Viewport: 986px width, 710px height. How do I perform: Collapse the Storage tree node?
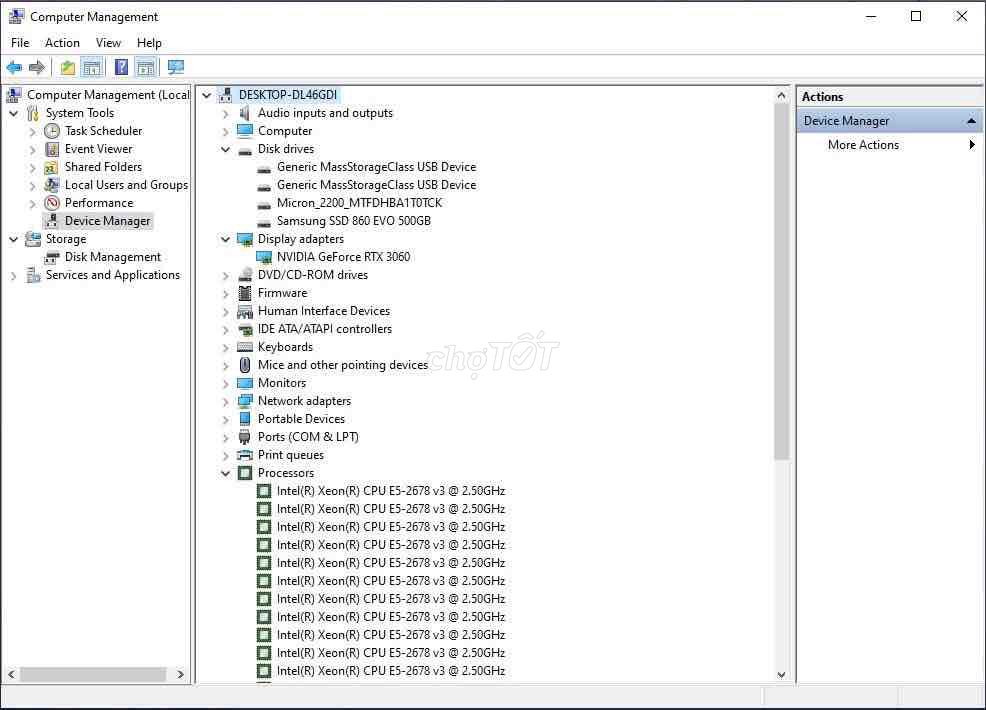click(14, 240)
